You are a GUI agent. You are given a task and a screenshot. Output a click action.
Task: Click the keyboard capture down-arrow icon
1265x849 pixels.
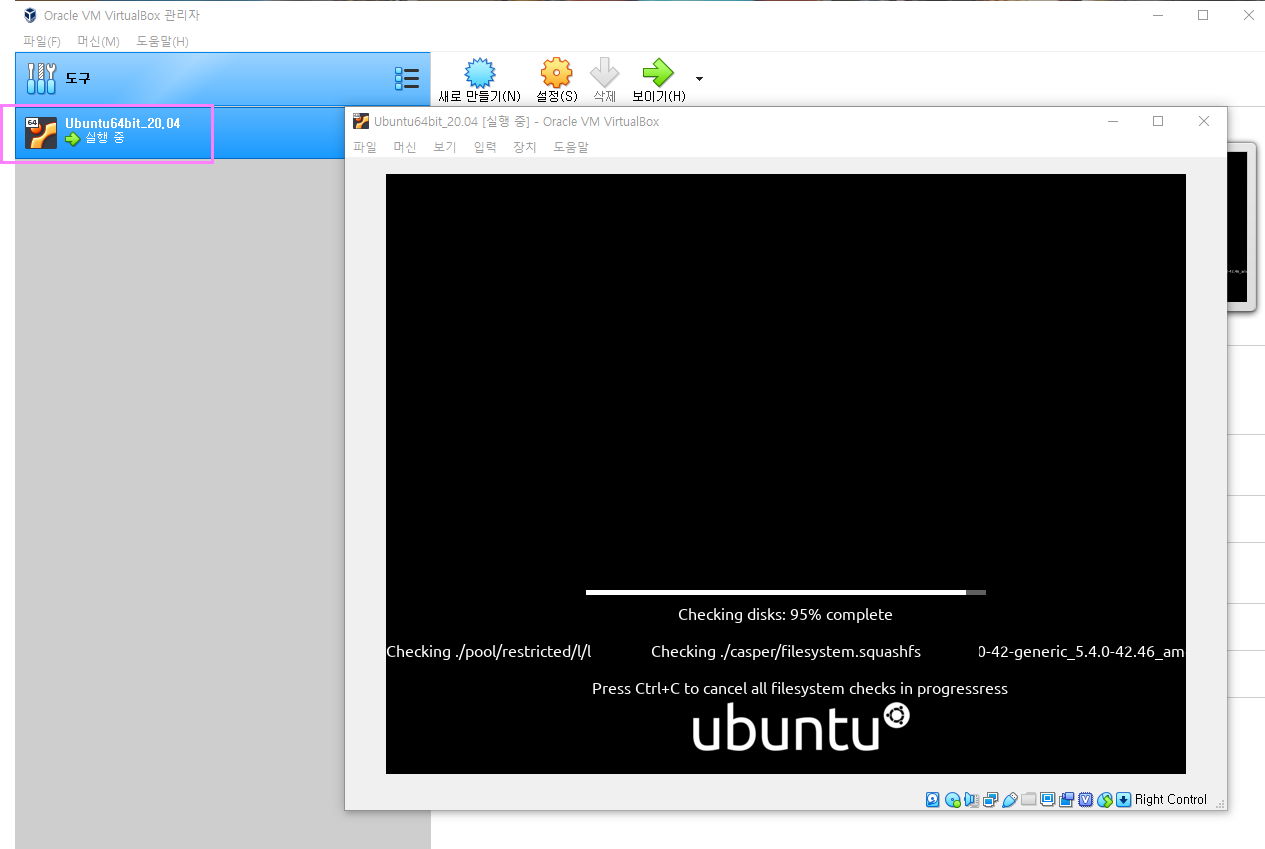tap(1123, 800)
